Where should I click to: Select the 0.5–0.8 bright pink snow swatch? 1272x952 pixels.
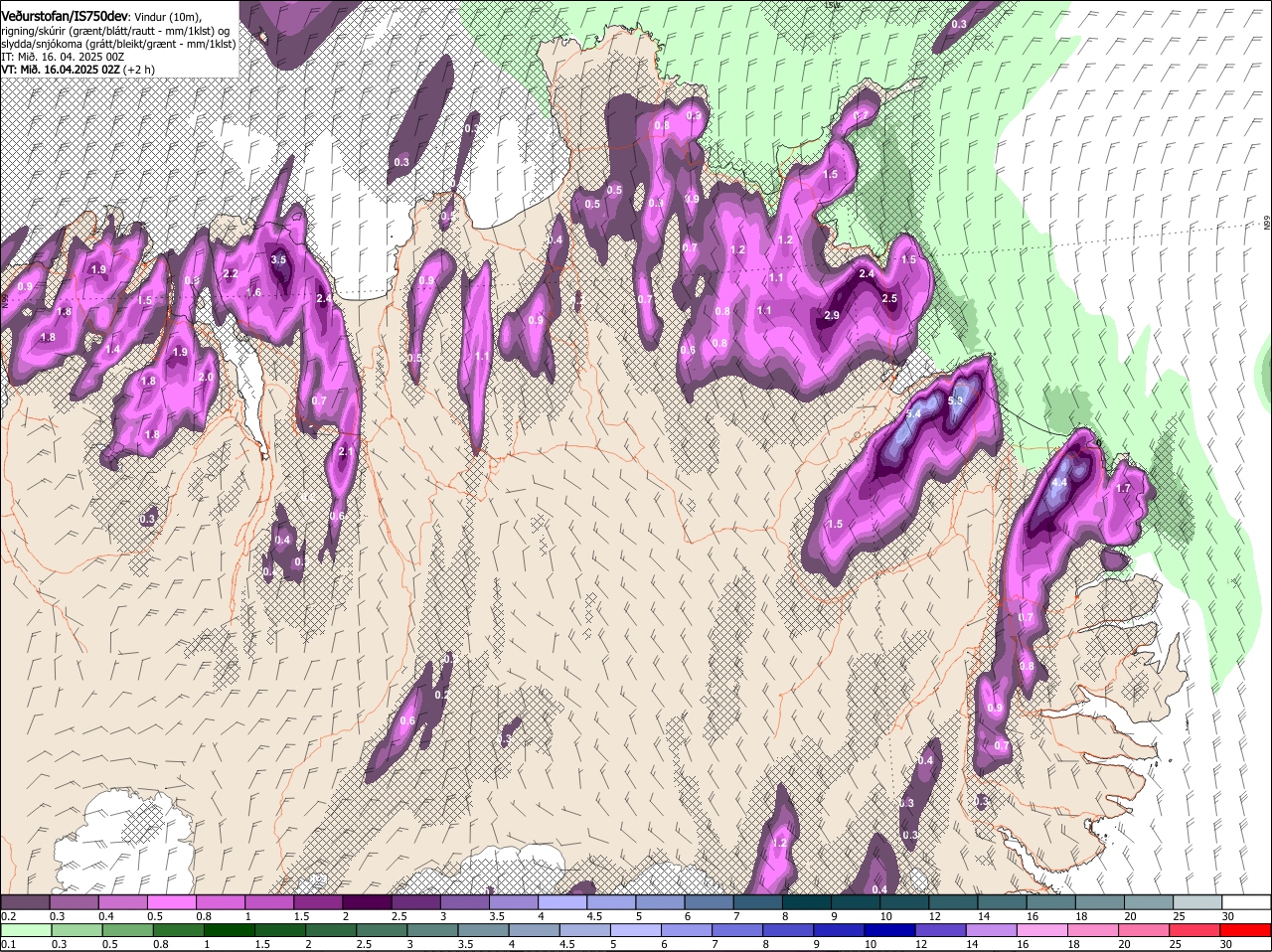coord(172,902)
